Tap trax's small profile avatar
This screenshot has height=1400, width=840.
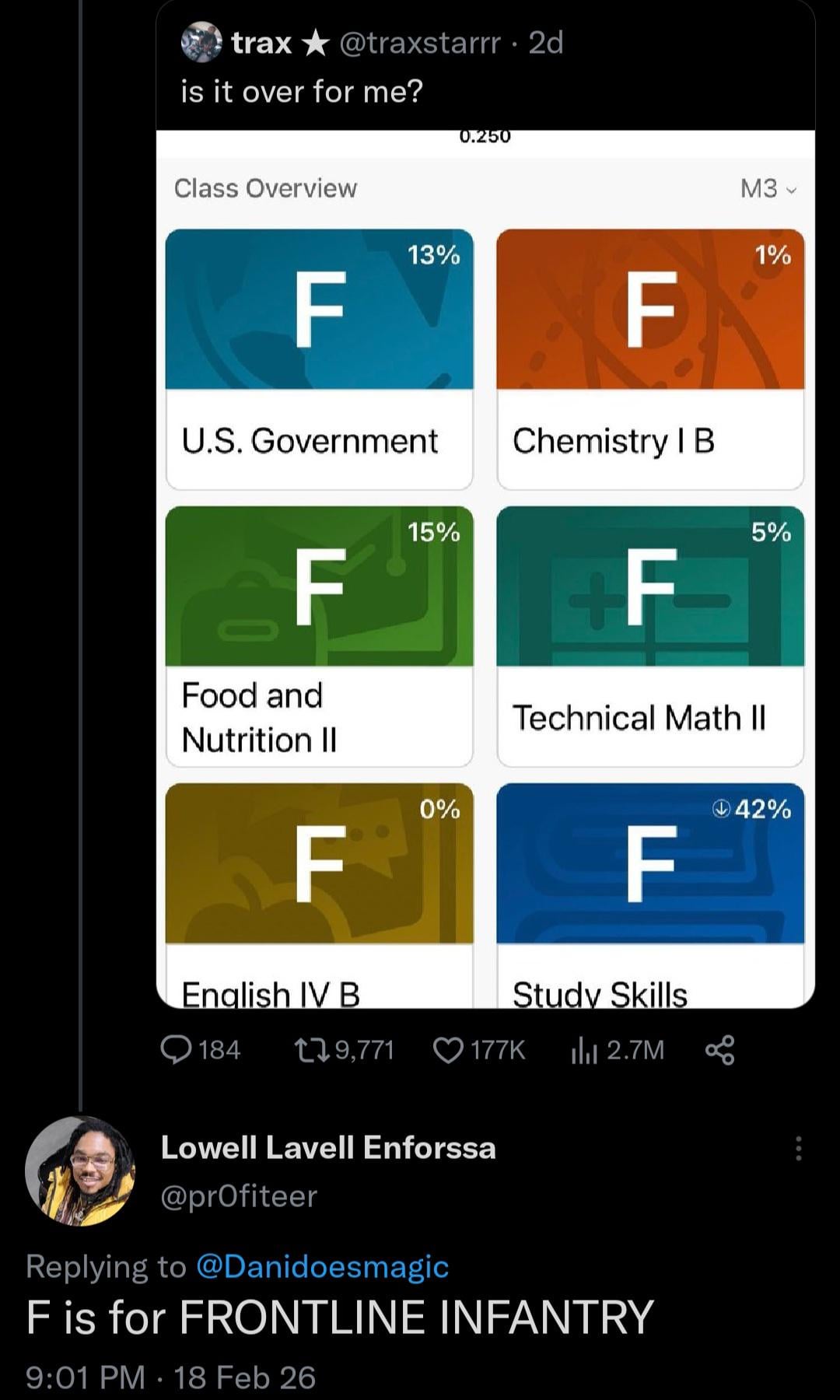(x=201, y=42)
